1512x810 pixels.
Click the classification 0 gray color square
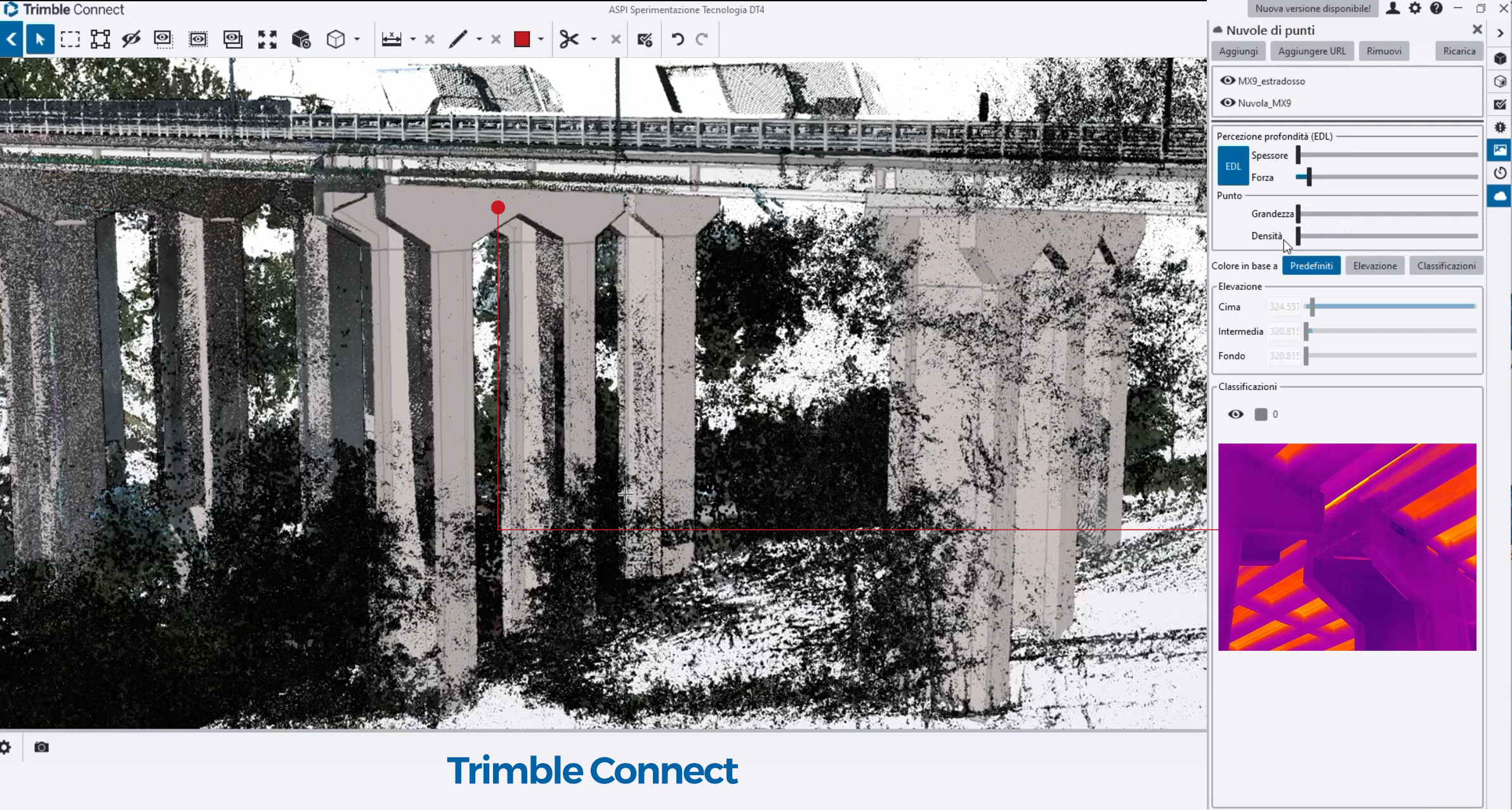[1261, 414]
